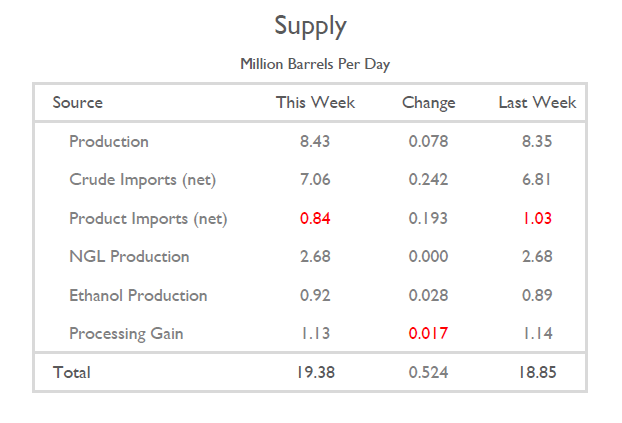This screenshot has height=423, width=622.
Task: Select the NGL Production row label
Action: pyautogui.click(x=129, y=257)
